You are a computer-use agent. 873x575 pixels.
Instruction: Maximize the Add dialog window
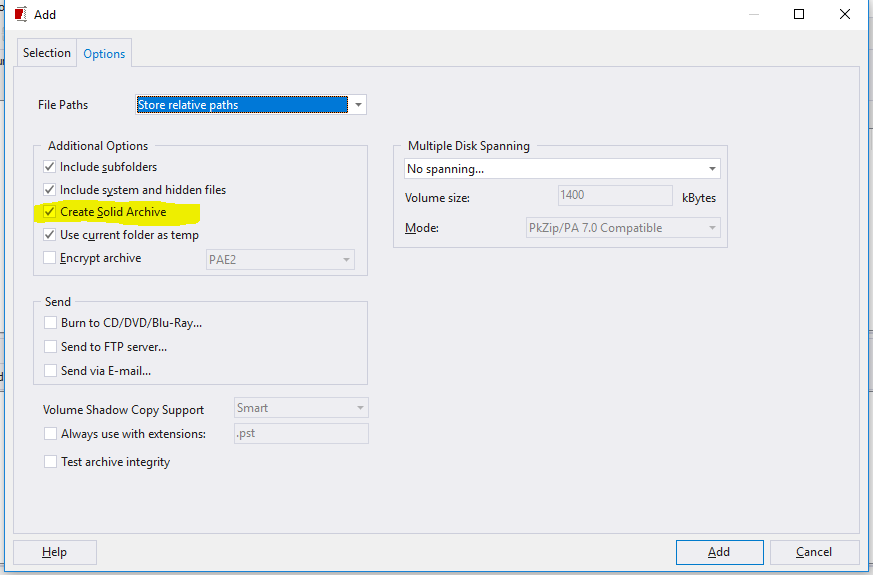point(799,14)
